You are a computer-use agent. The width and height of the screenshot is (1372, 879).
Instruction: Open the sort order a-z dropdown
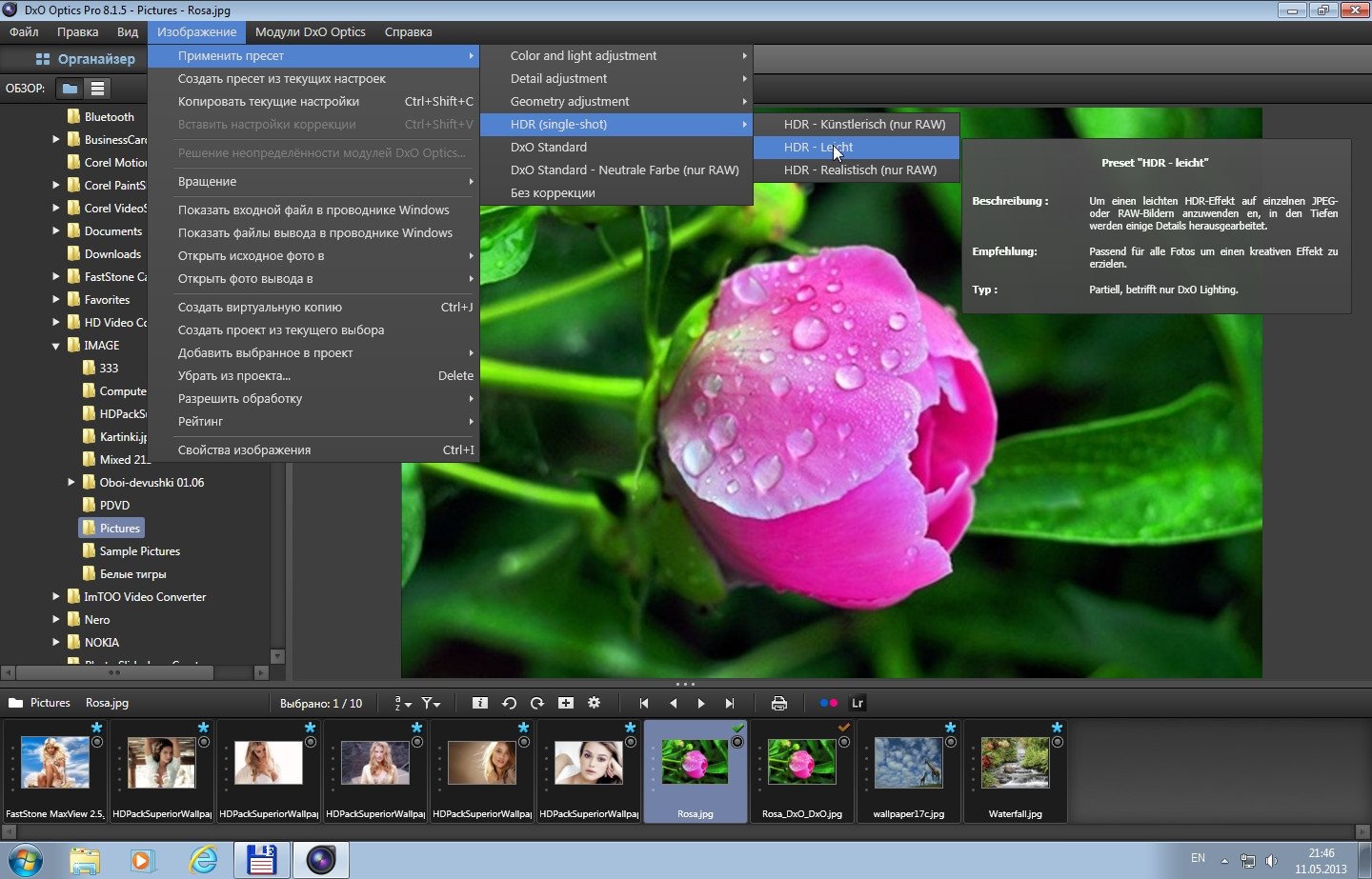pyautogui.click(x=402, y=703)
